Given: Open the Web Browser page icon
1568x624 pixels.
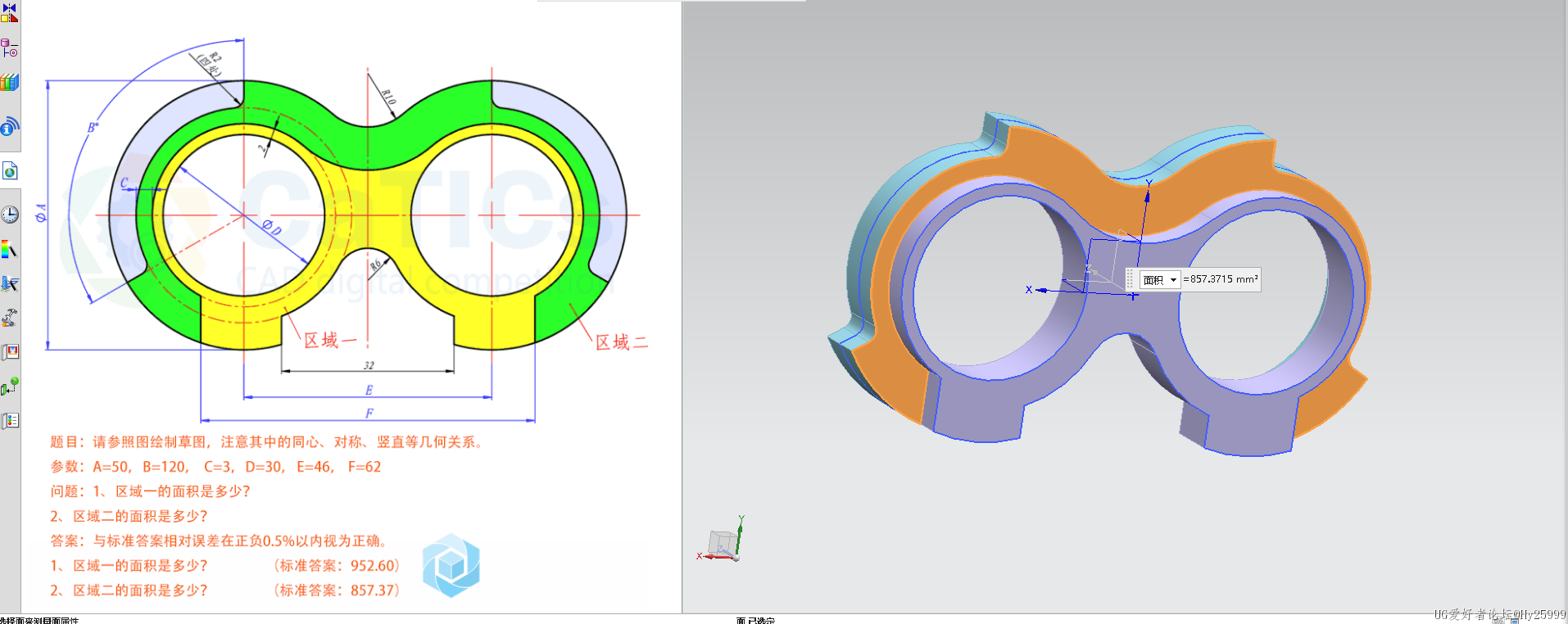Looking at the screenshot, I should point(10,171).
